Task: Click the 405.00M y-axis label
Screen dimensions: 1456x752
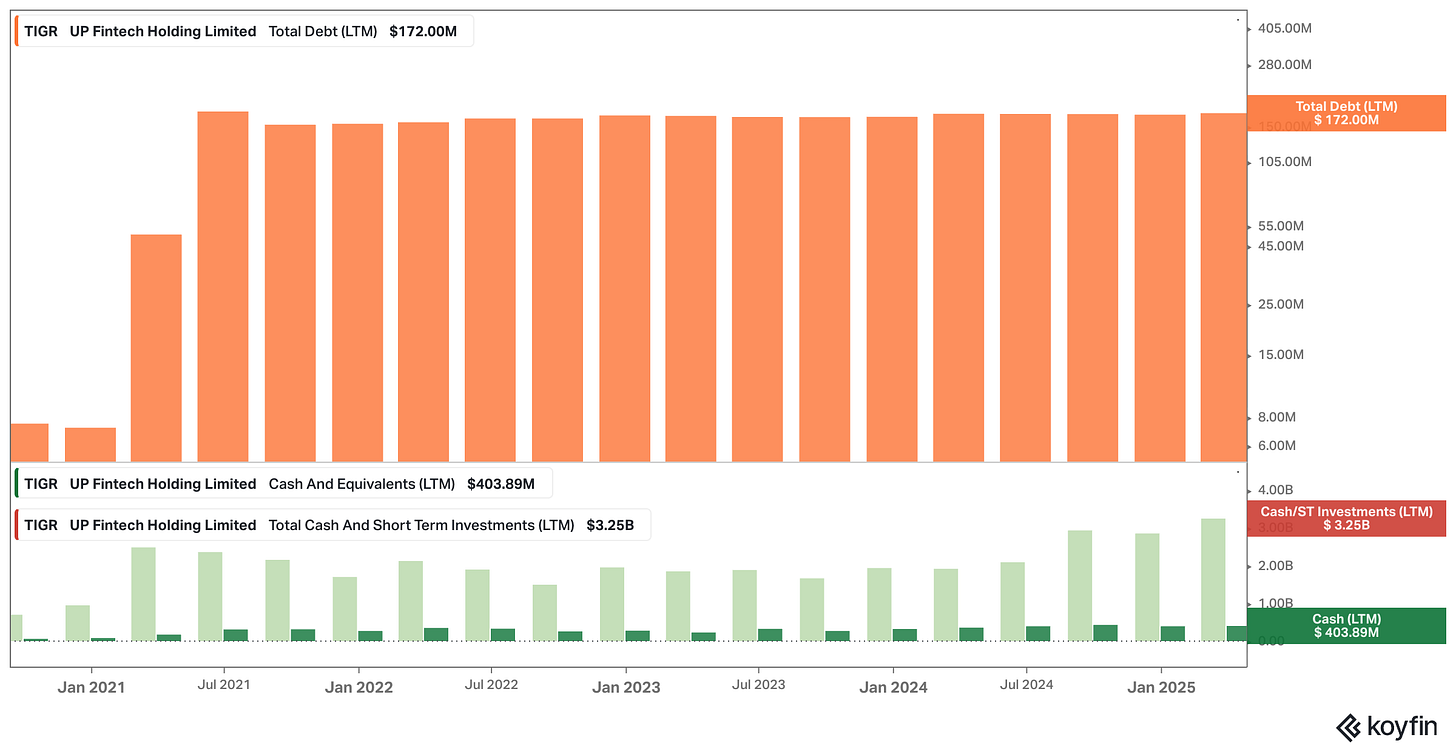Action: pos(1284,28)
